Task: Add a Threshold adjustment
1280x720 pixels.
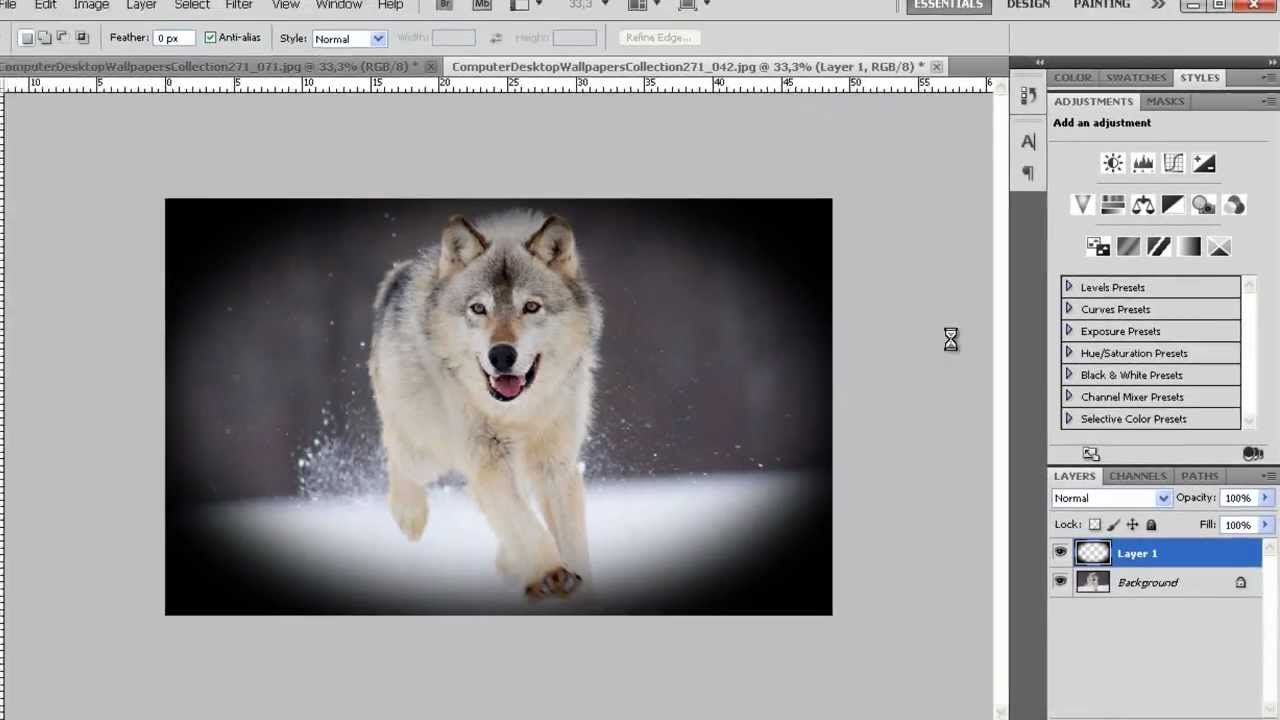Action: [1159, 247]
